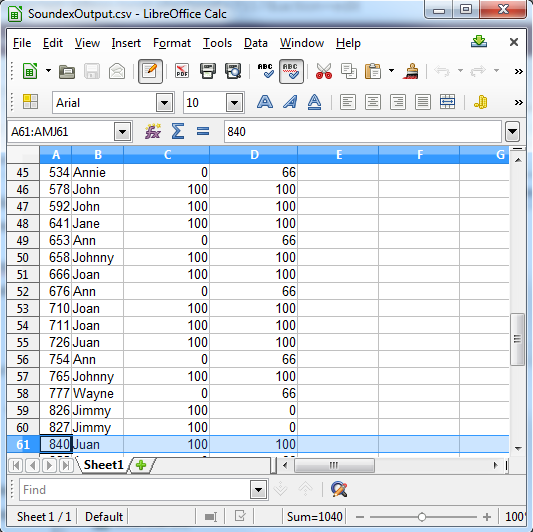Viewport: 533px width, 532px height.
Task: Expand the Arial font name dropdown
Action: [165, 102]
